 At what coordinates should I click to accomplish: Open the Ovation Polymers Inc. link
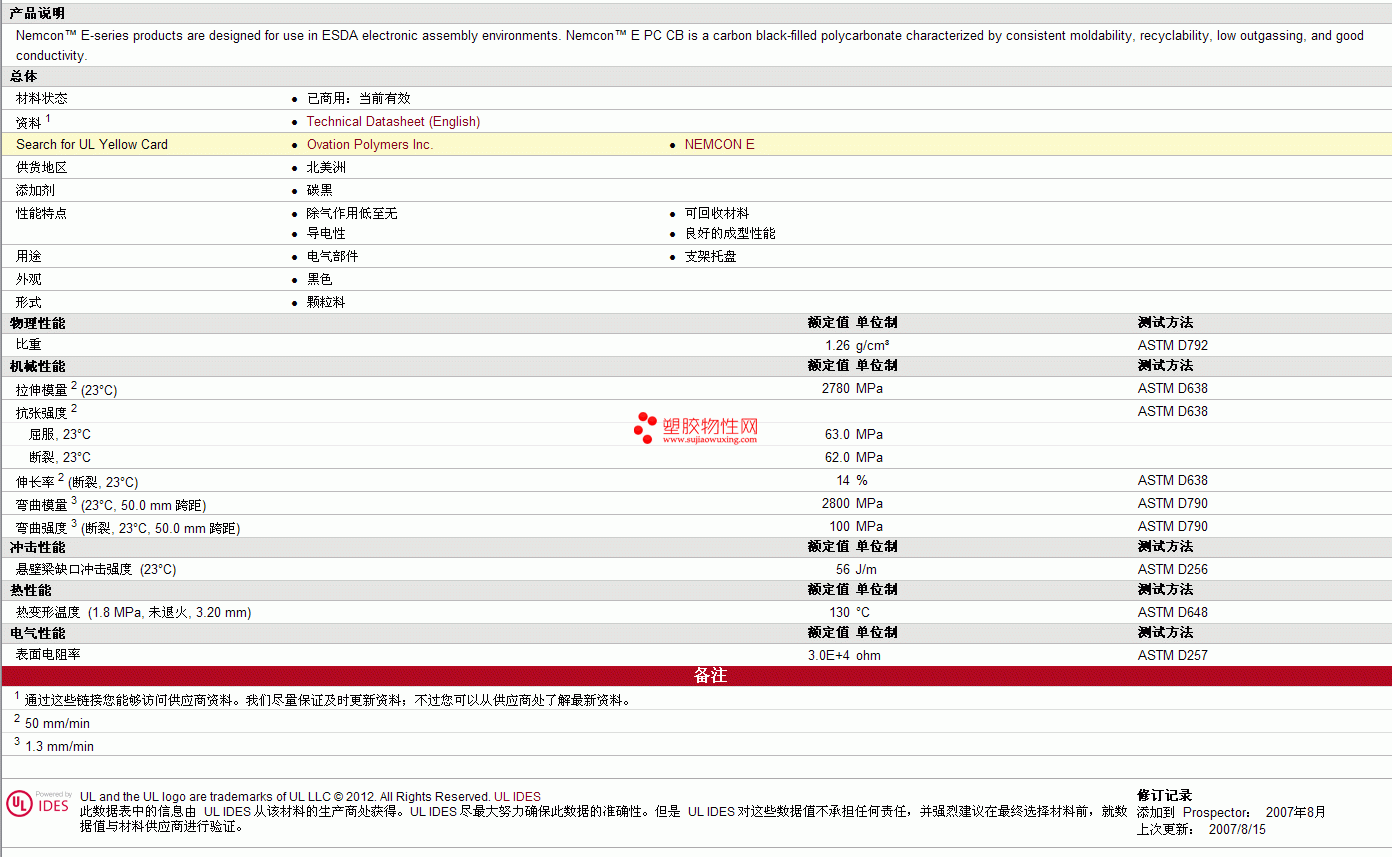[x=370, y=144]
